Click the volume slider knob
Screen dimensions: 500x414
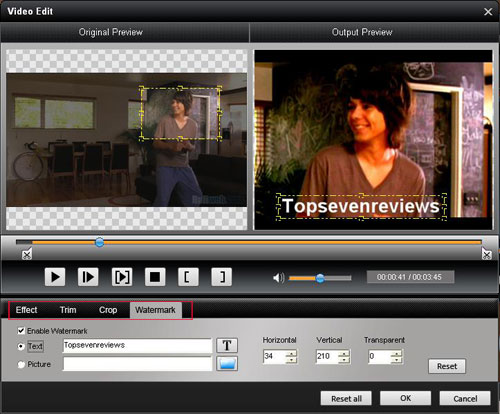point(320,278)
